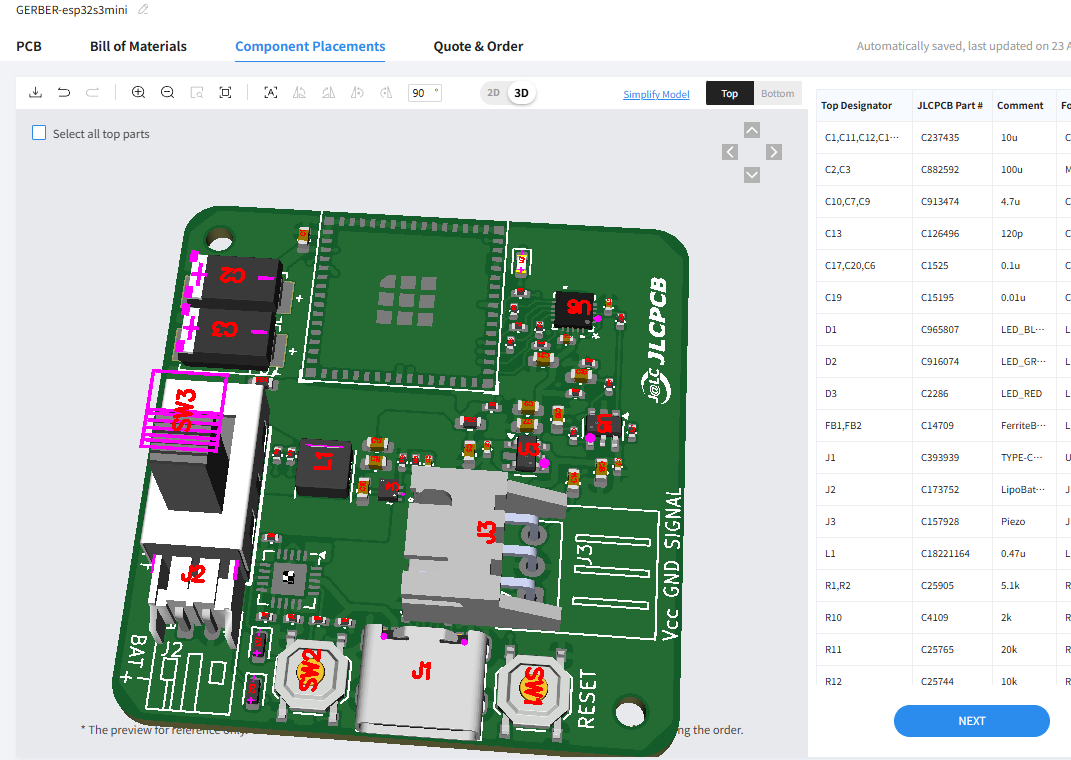Zoom out with the magnifier minus icon
Screen dimensions: 1071x760
(167, 93)
